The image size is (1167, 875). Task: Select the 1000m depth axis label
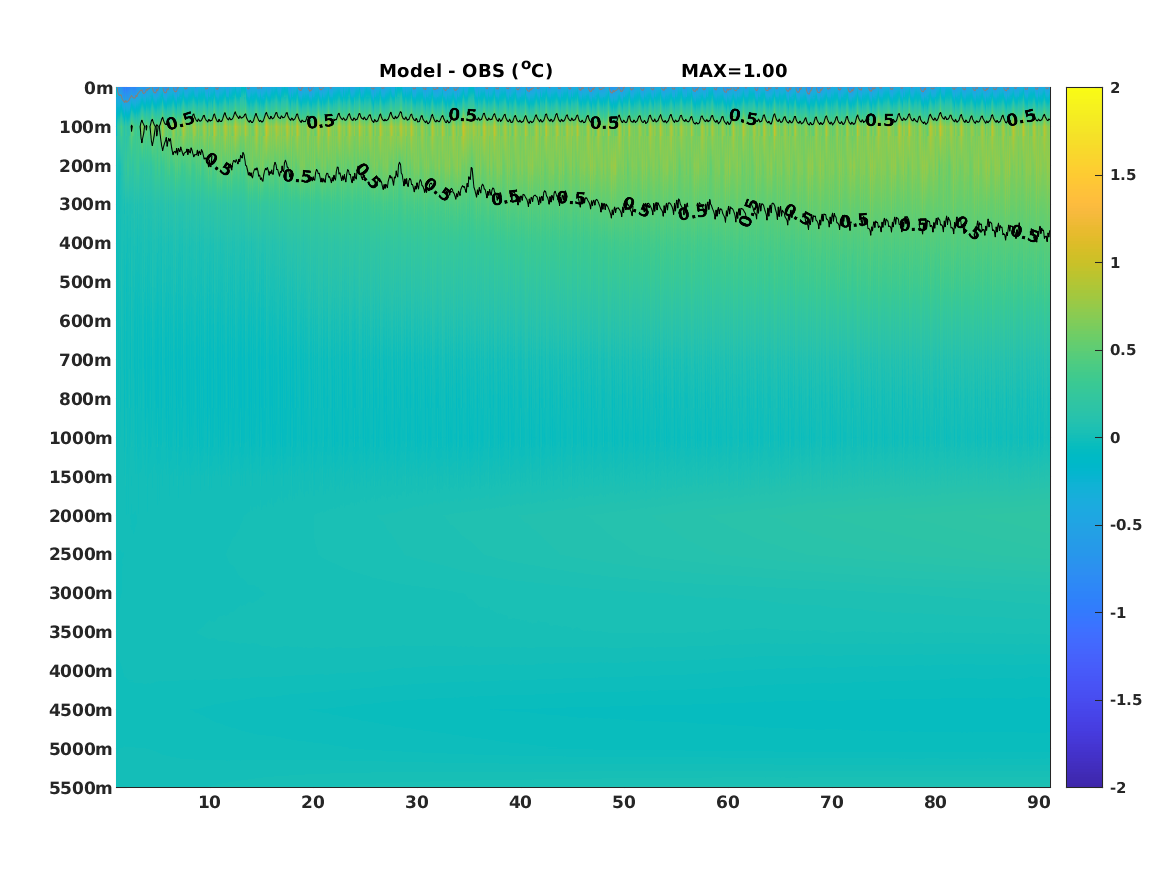(81, 438)
